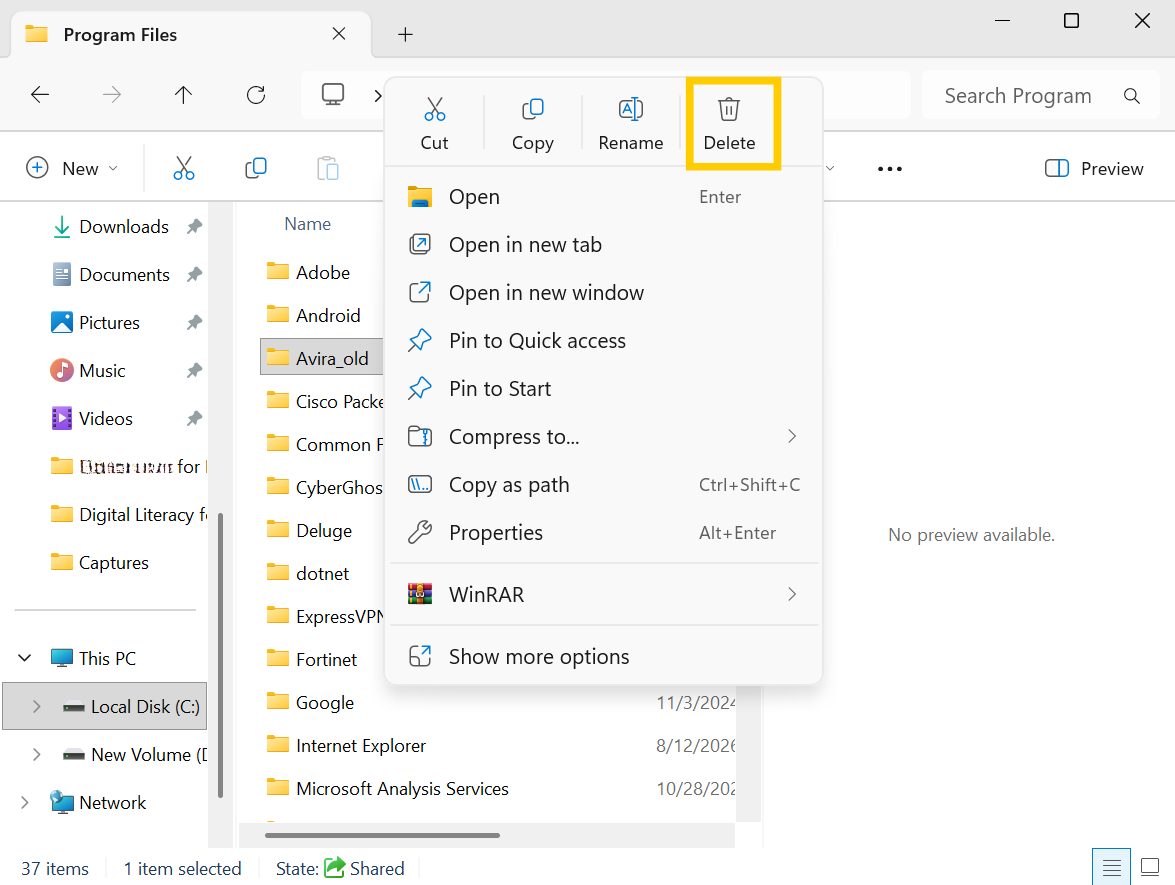Open Digital Literacy folder in sidebar
Screen dimensions: 1175x885
pyautogui.click(x=127, y=515)
